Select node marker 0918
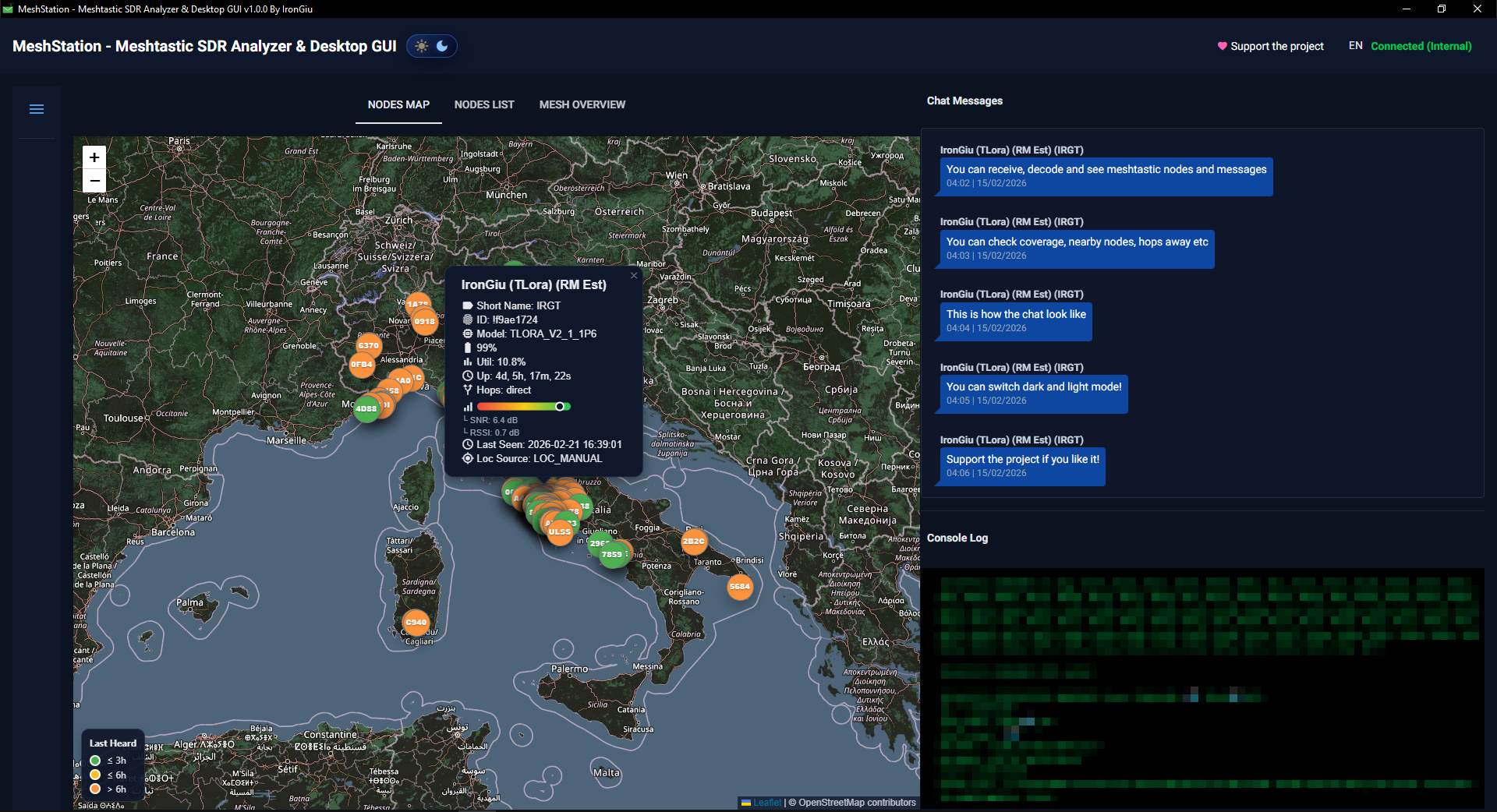1497x812 pixels. [x=425, y=321]
